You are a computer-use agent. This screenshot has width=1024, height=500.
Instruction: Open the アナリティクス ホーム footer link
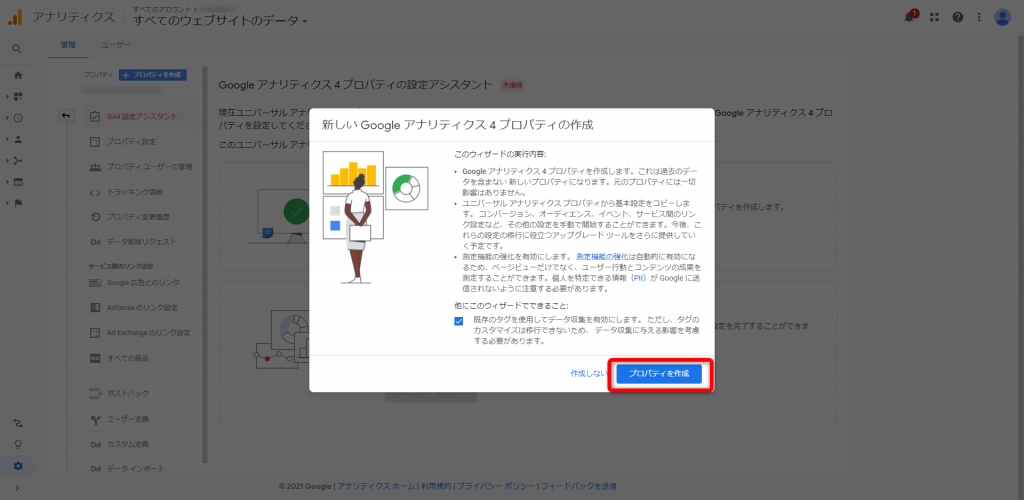click(376, 486)
